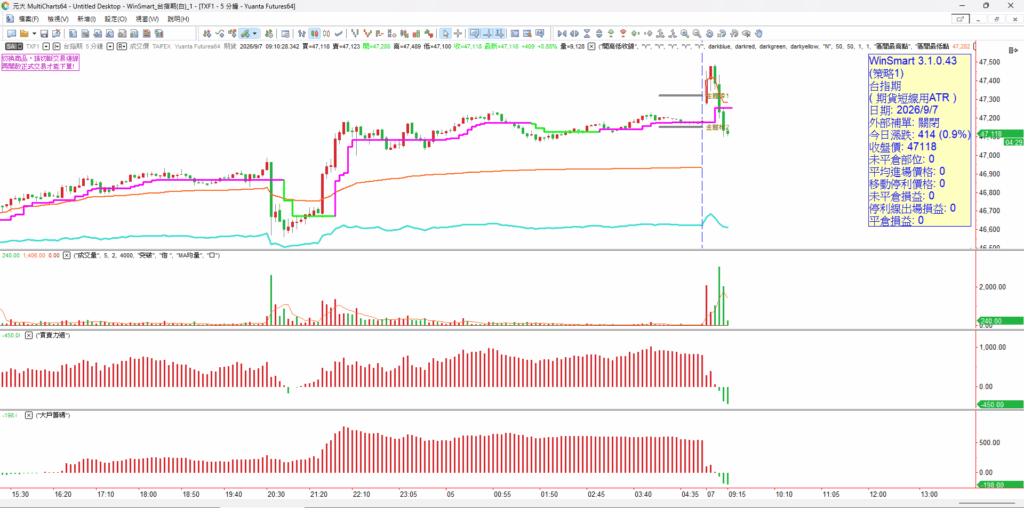Click the hourglass time compression icon
The width and height of the screenshot is (1024, 508).
point(587,33)
